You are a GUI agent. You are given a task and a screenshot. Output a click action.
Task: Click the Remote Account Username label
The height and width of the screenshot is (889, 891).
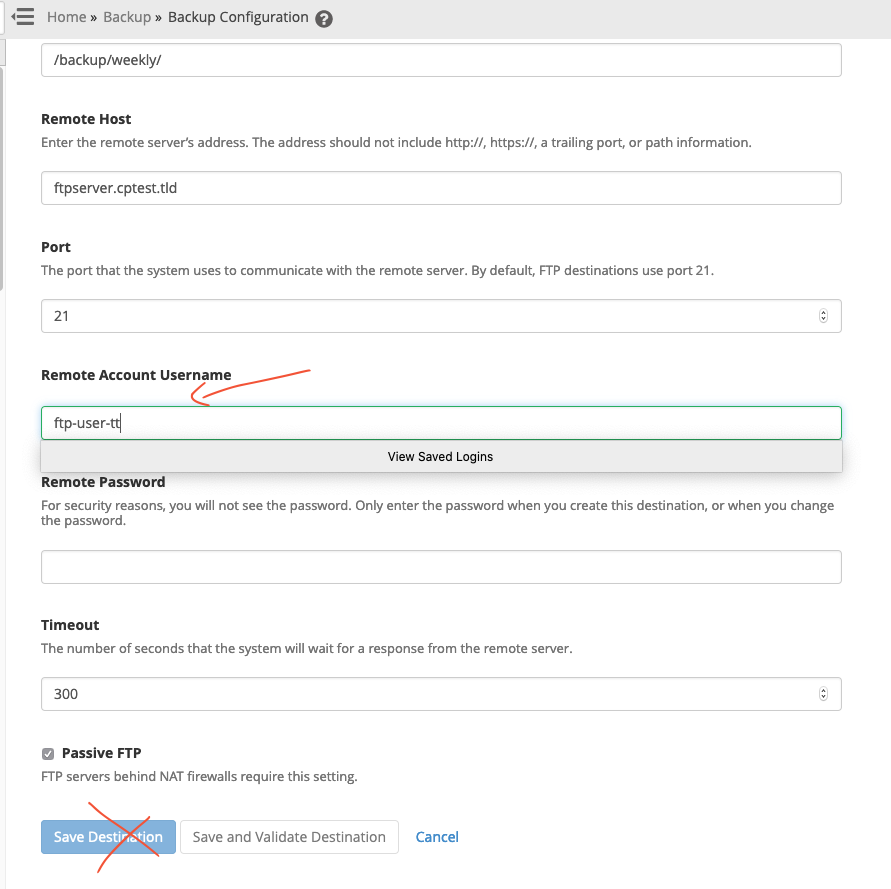pos(136,375)
